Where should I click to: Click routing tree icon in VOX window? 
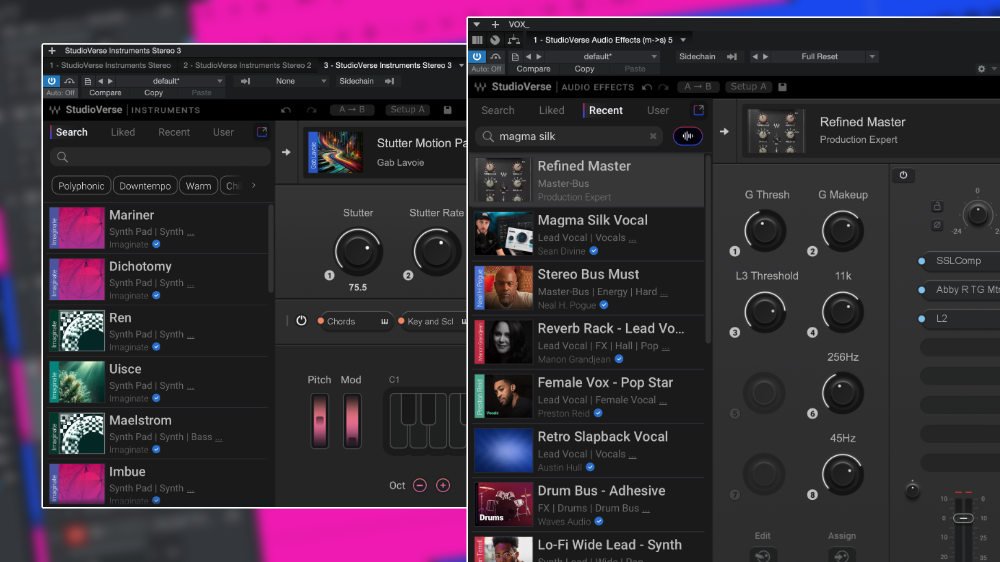tap(513, 40)
